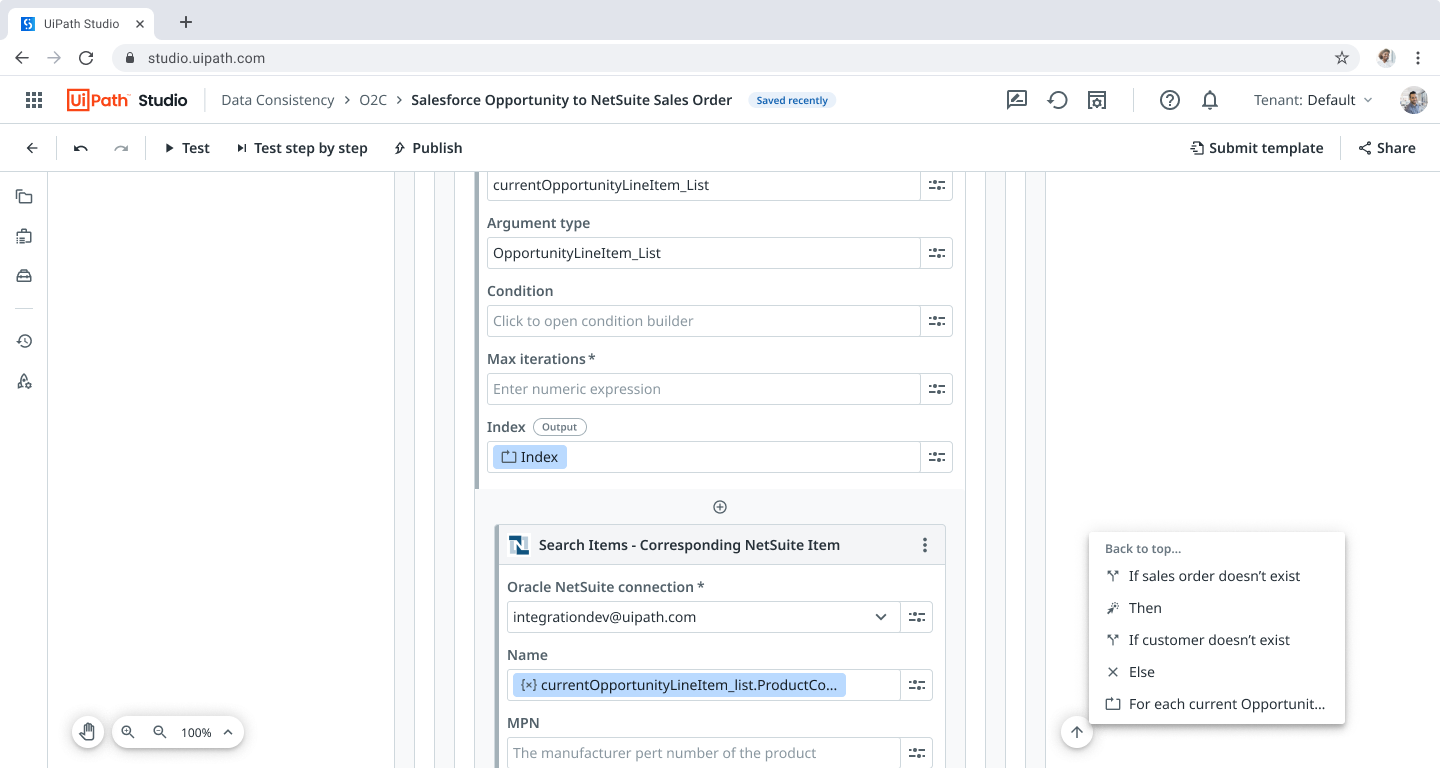Screen dimensions: 1440x768
Task: Click Submit template
Action: coord(1257,148)
